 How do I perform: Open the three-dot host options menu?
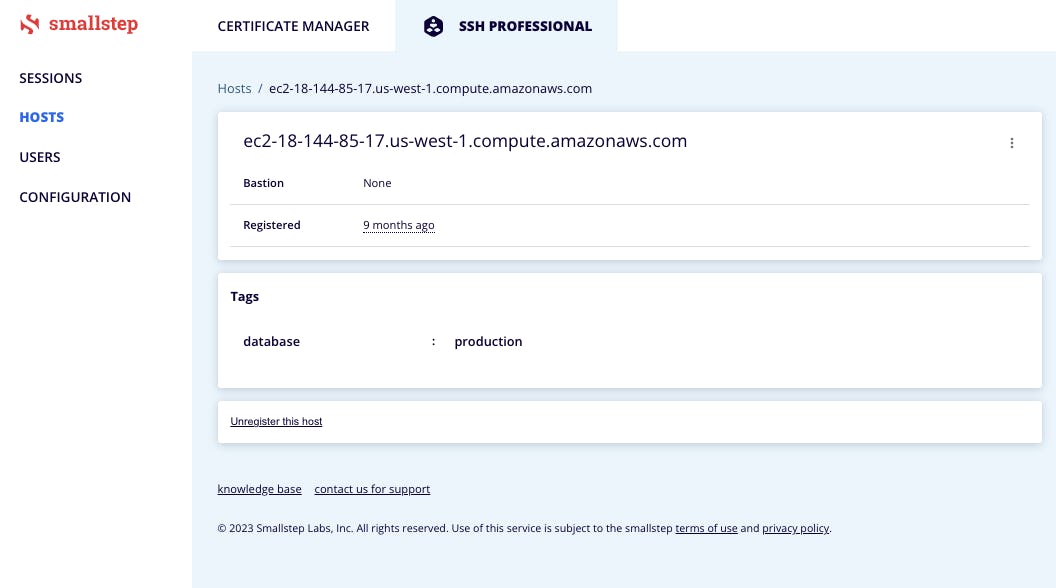[1011, 143]
